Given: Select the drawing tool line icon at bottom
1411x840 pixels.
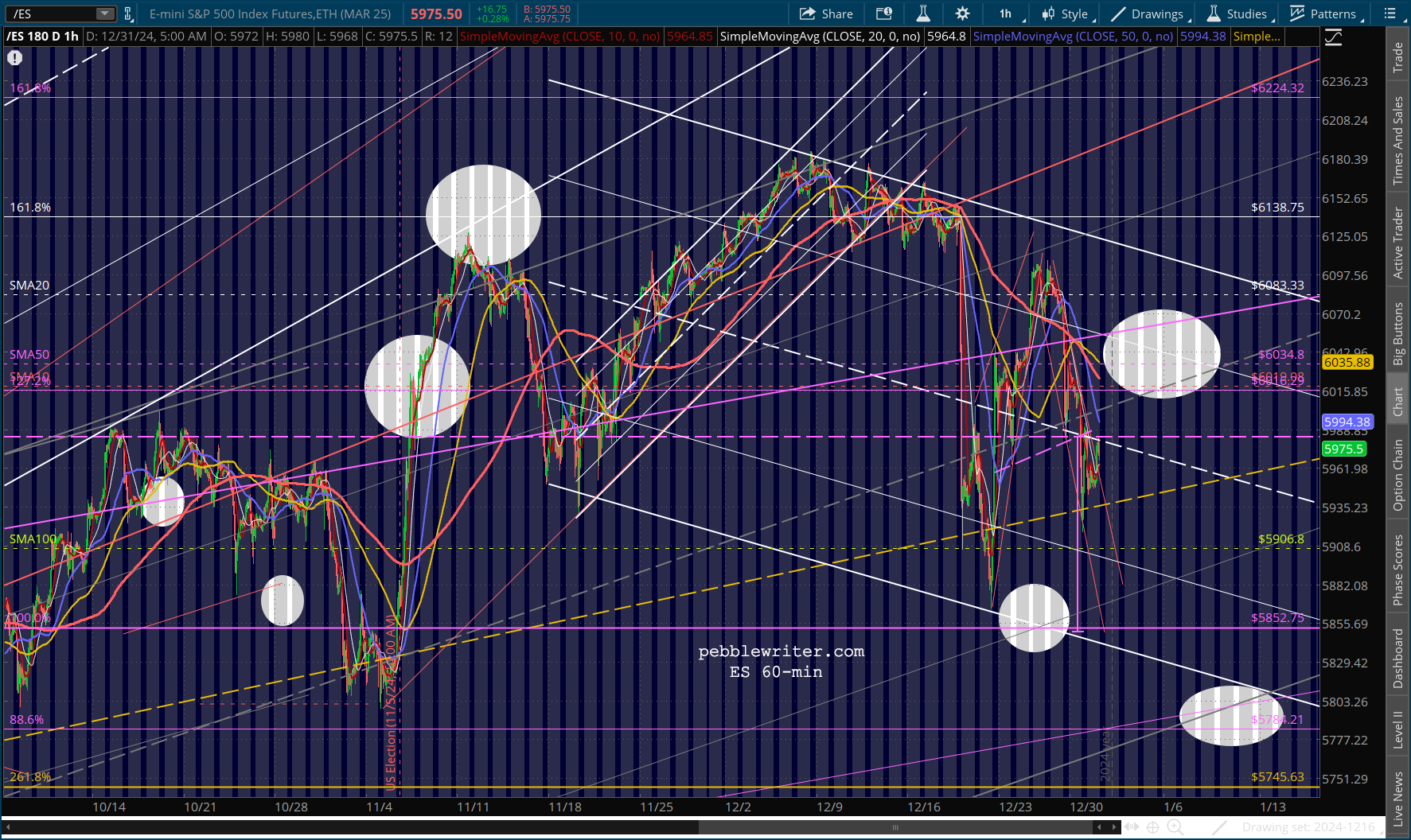Looking at the screenshot, I should coord(1219,827).
